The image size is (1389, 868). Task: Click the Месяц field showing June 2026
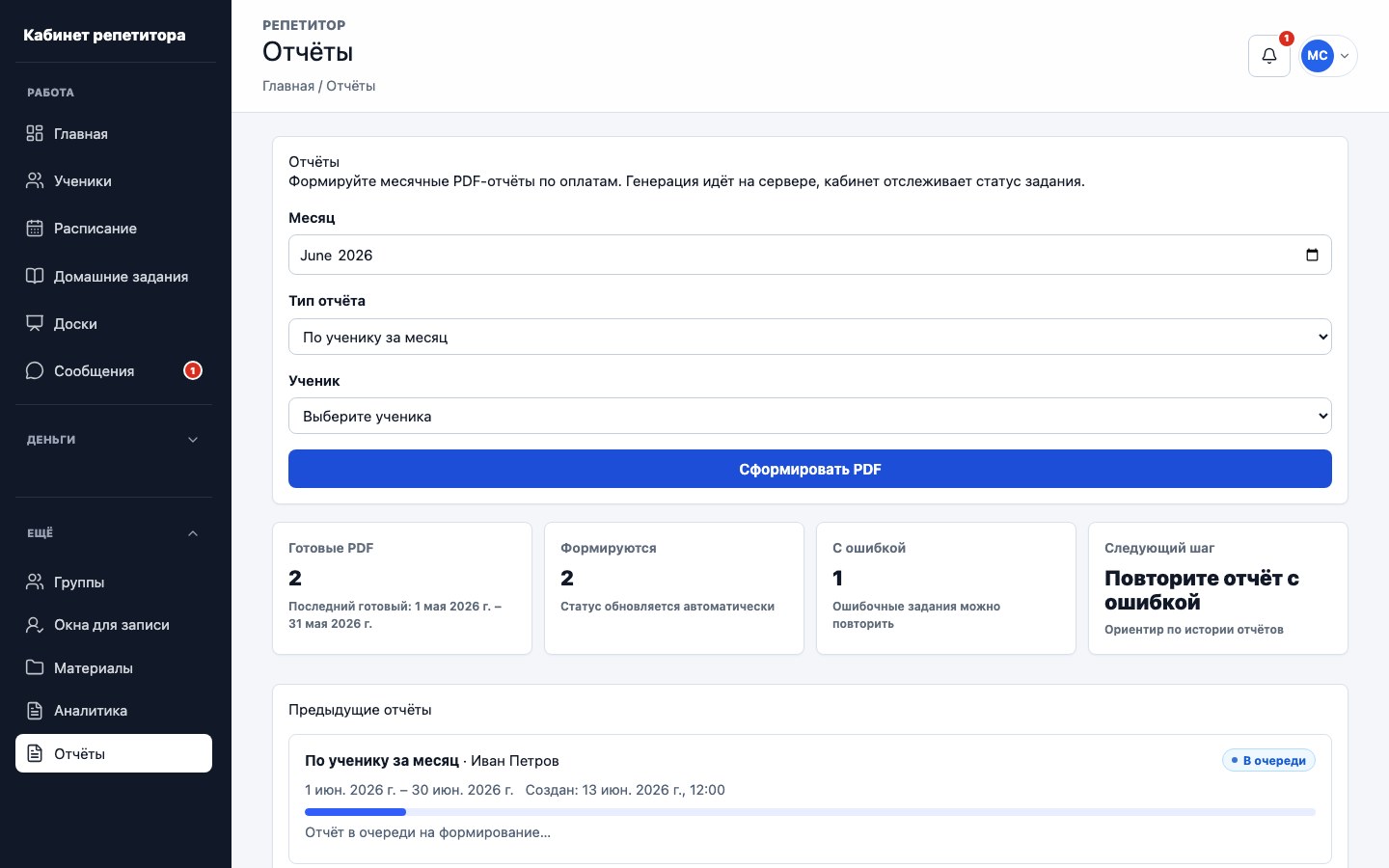tap(810, 255)
